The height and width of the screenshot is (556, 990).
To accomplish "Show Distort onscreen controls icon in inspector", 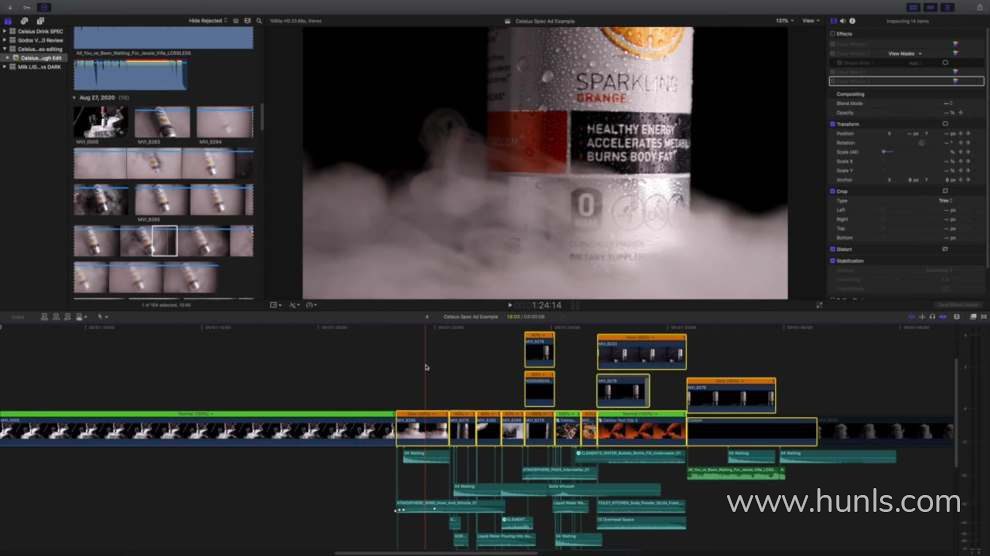I will pyautogui.click(x=945, y=249).
